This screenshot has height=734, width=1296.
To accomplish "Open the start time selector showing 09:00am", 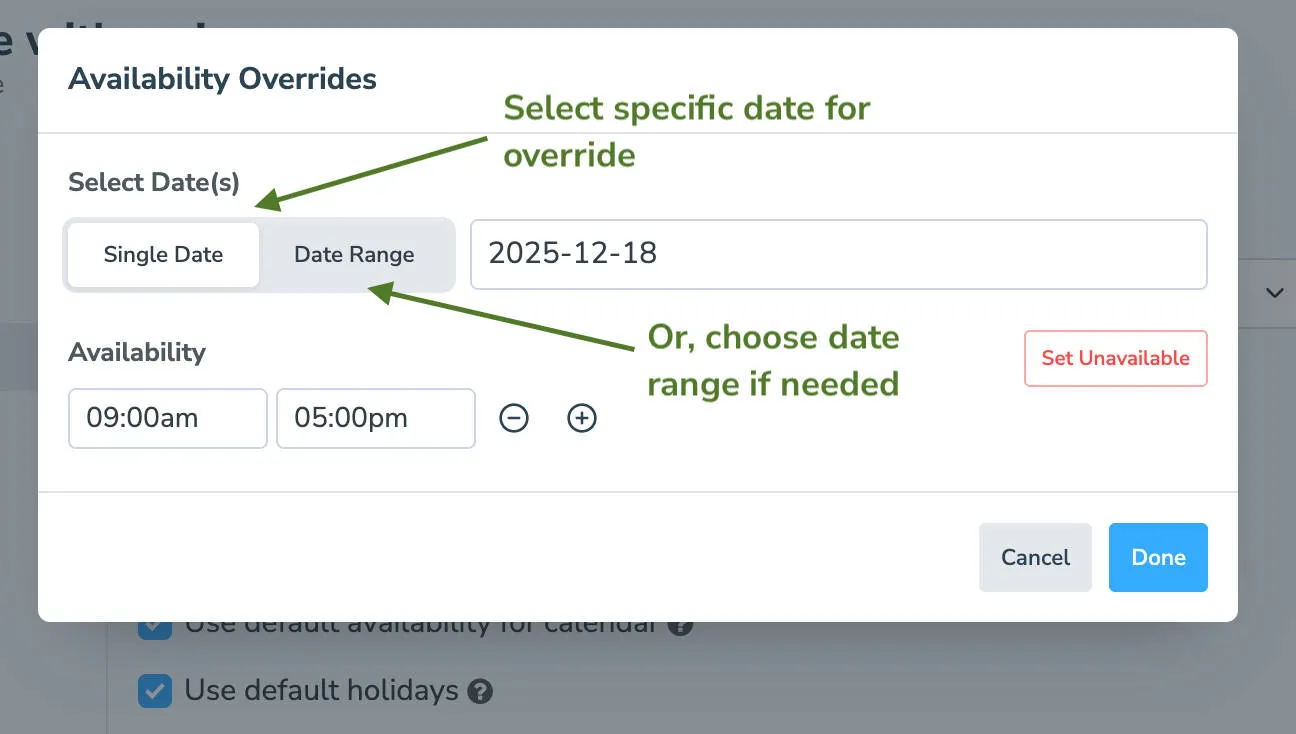I will click(167, 418).
